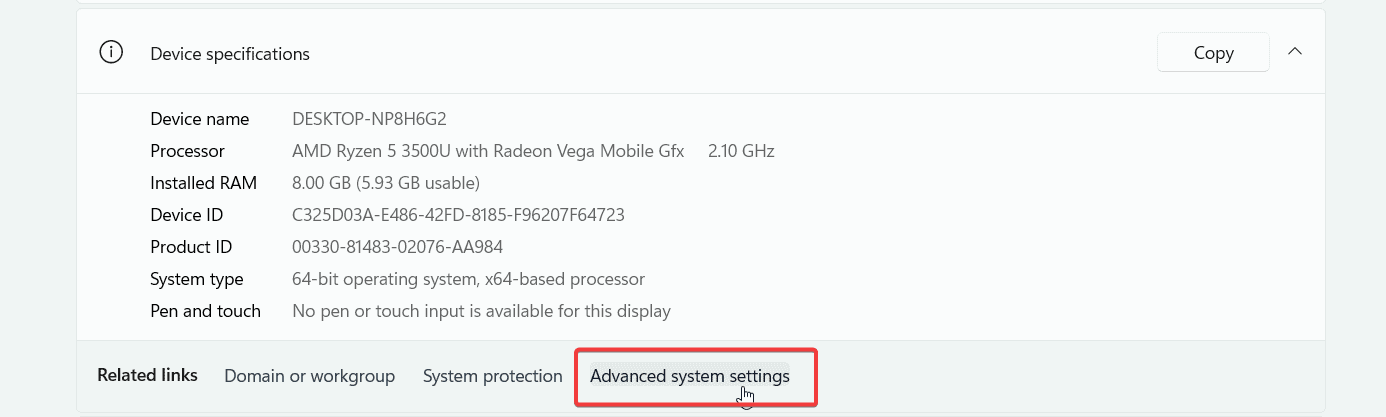1386x417 pixels.
Task: Click the device name DESKTOP-NP8H6G2
Action: click(369, 119)
